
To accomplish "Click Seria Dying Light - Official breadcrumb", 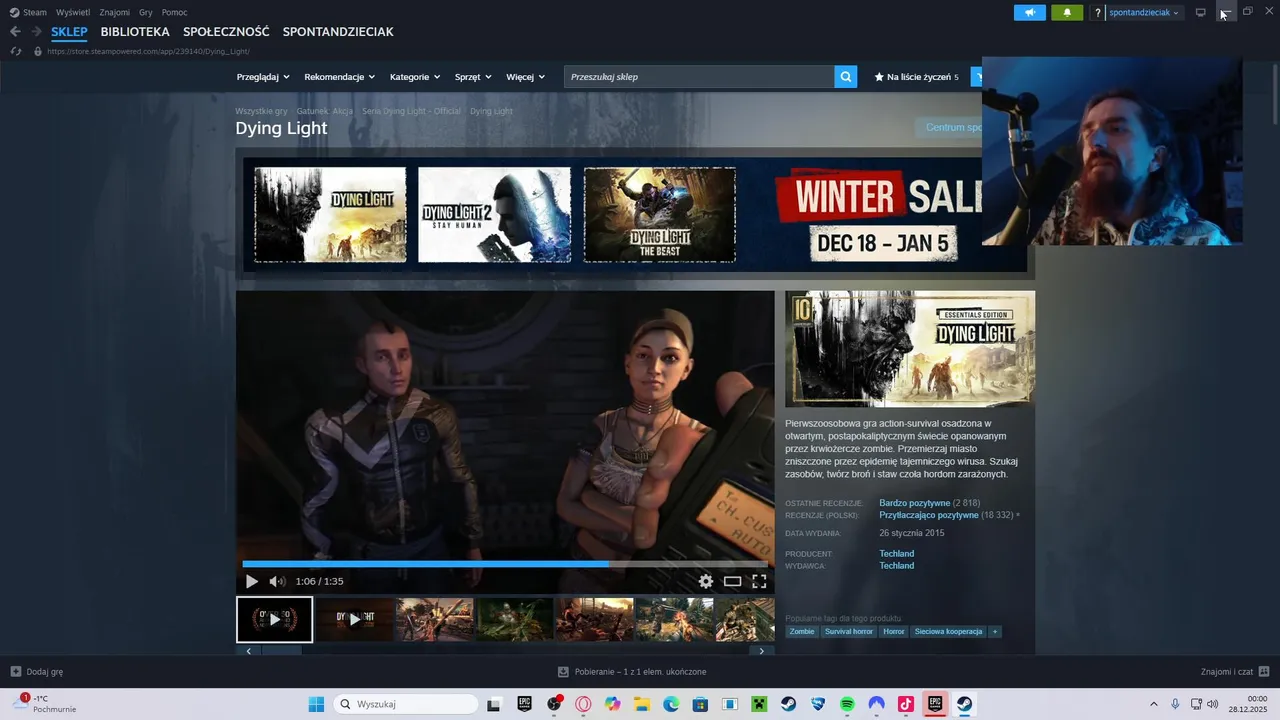I will 411,111.
